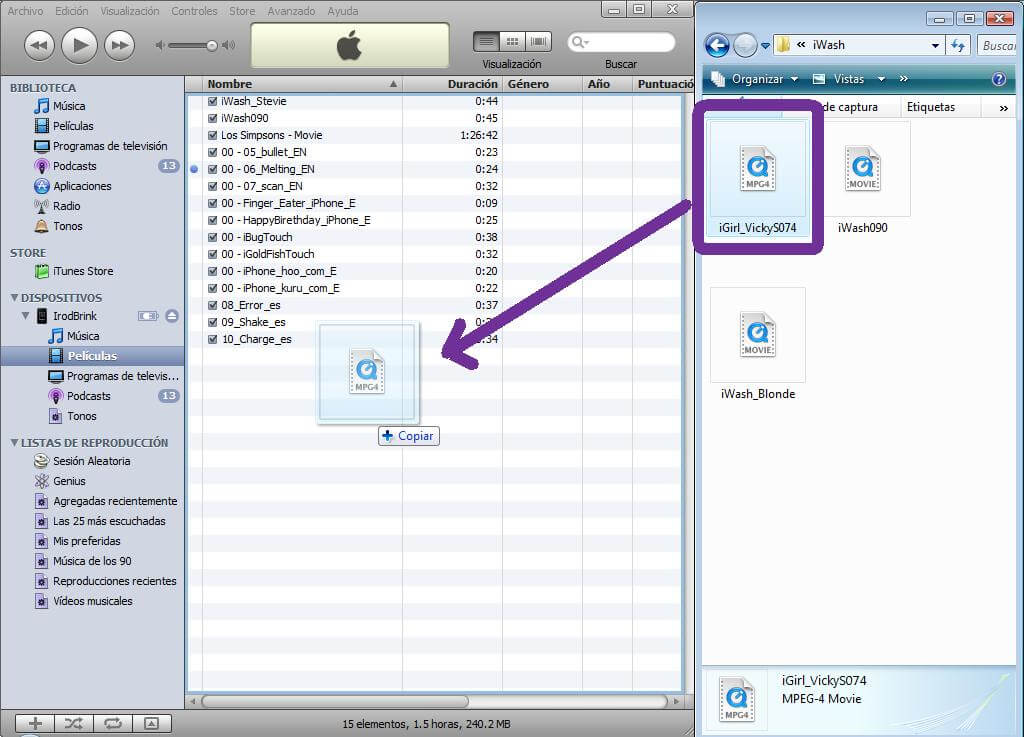Open Programas de televis… under IrodBrink
The height and width of the screenshot is (737, 1024).
122,376
